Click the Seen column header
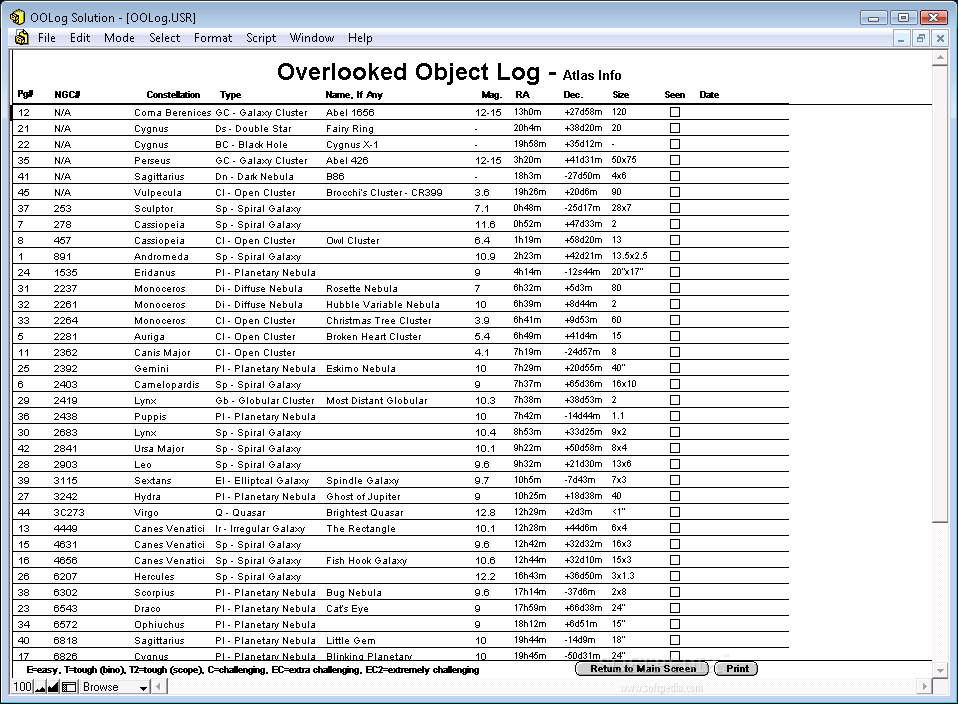This screenshot has width=958, height=704. point(675,95)
